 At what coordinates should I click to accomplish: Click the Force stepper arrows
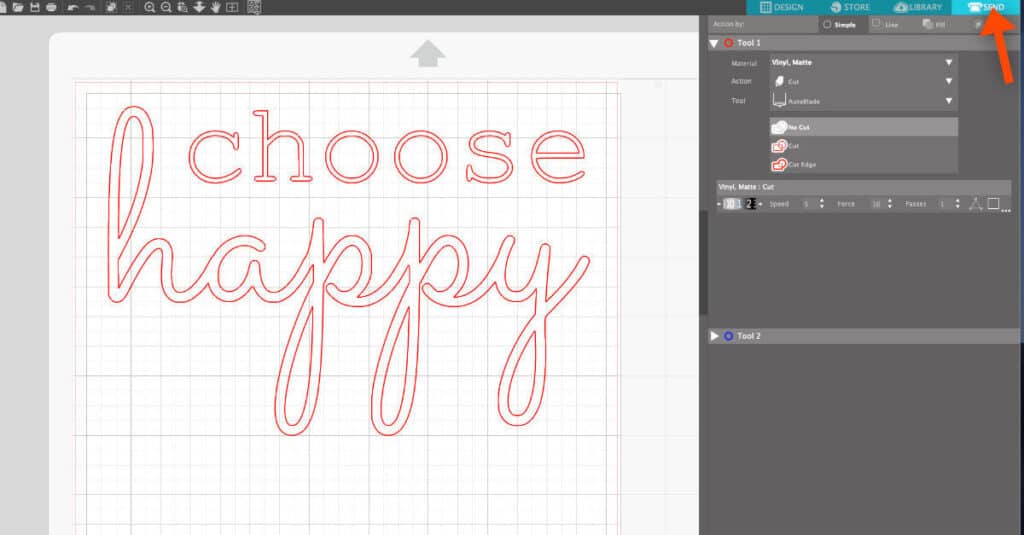click(x=889, y=204)
